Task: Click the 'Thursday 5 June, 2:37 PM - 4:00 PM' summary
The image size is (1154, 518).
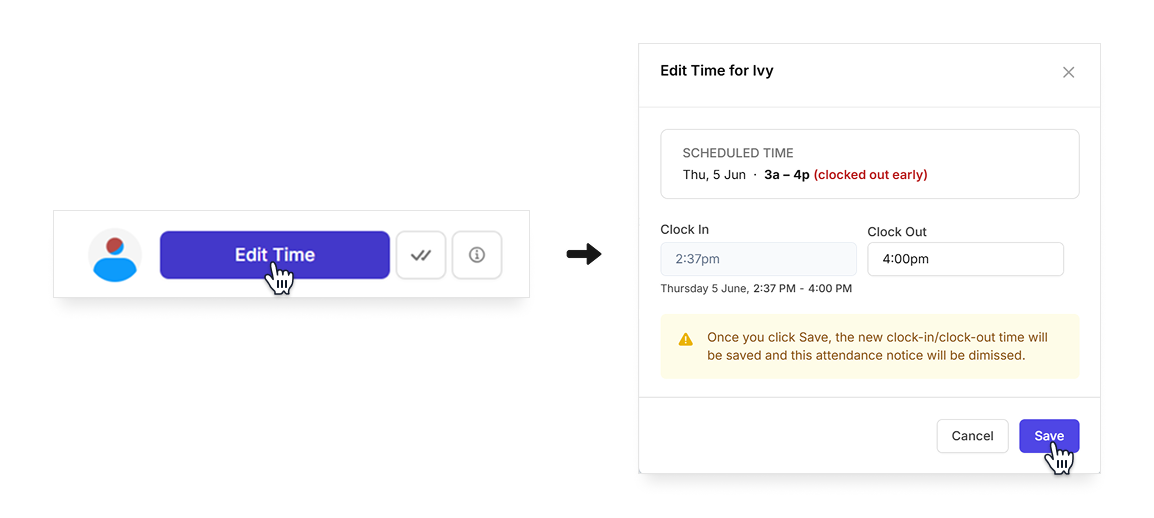Action: tap(756, 288)
